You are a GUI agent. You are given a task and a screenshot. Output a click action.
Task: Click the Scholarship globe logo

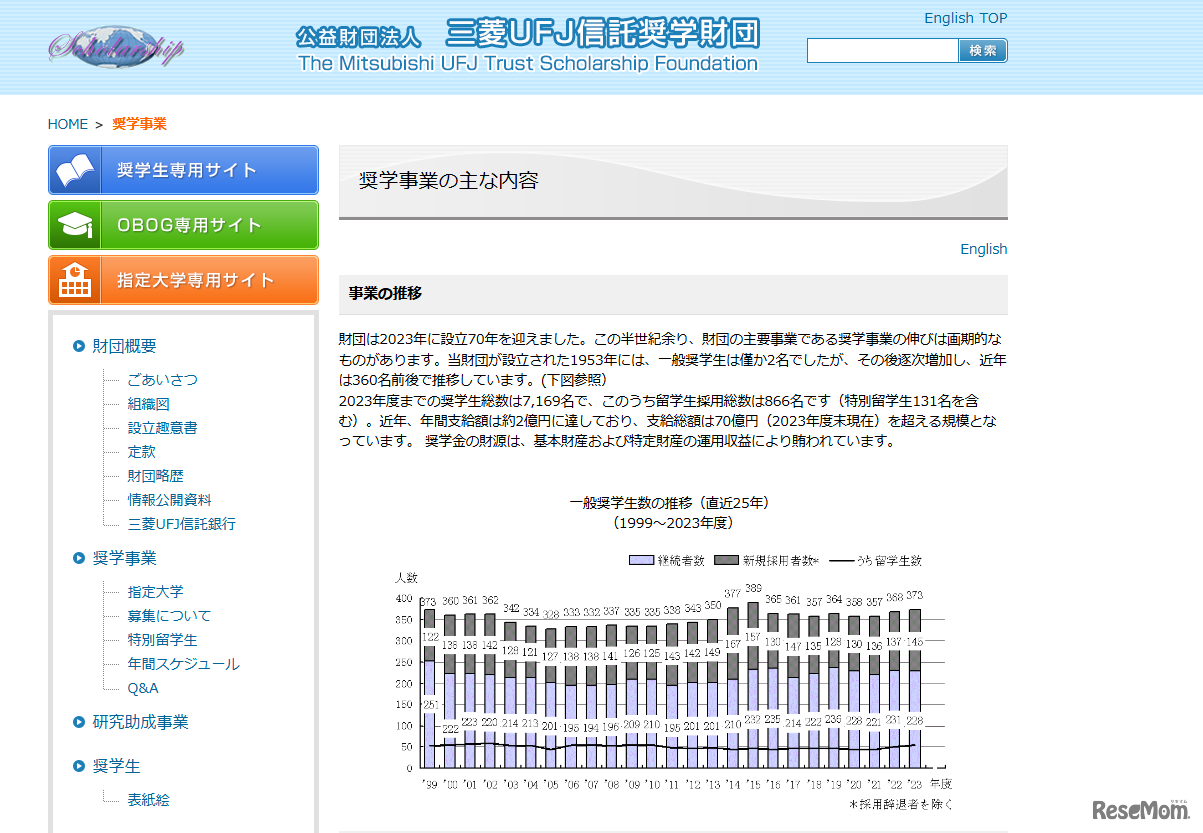click(x=116, y=46)
